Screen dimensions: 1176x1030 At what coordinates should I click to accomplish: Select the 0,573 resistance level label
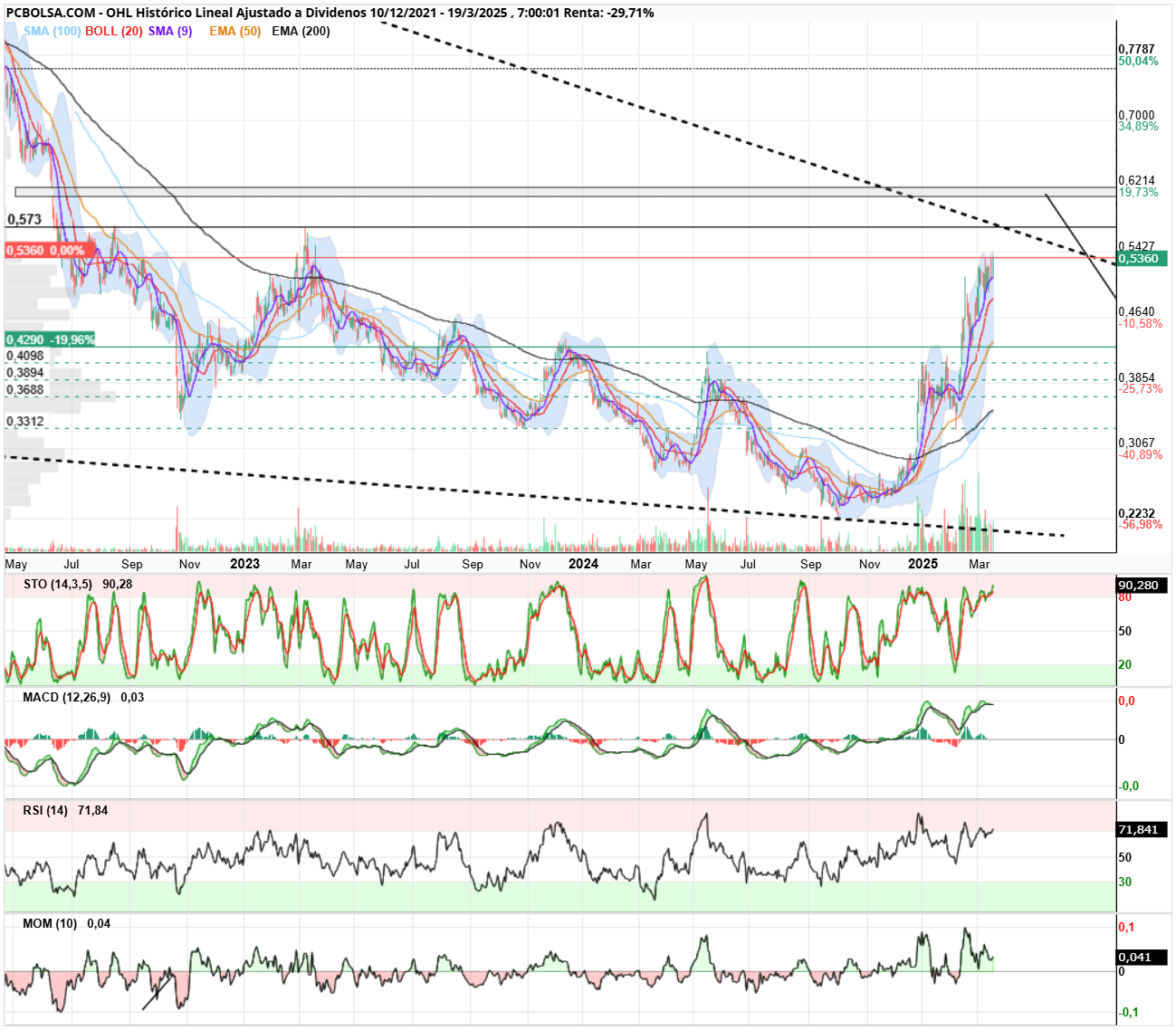[x=24, y=220]
